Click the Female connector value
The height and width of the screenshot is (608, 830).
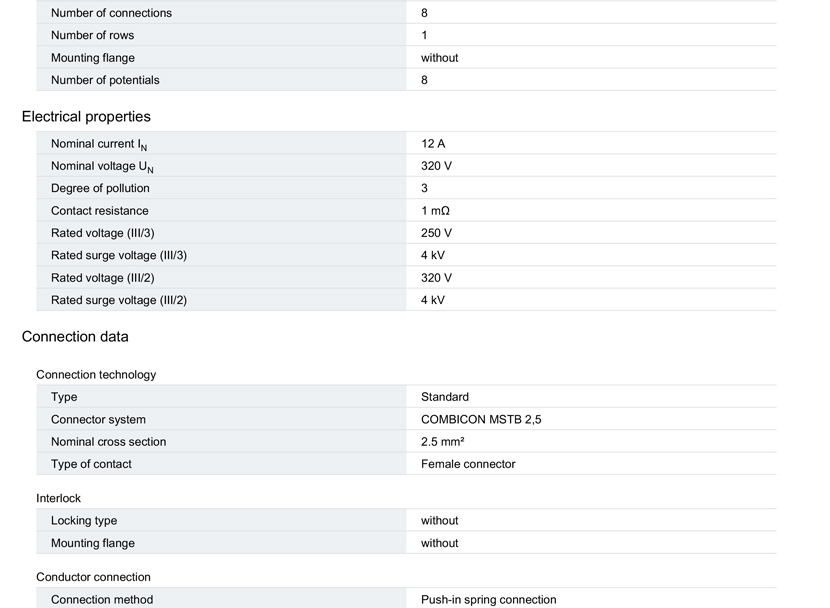[x=468, y=464]
